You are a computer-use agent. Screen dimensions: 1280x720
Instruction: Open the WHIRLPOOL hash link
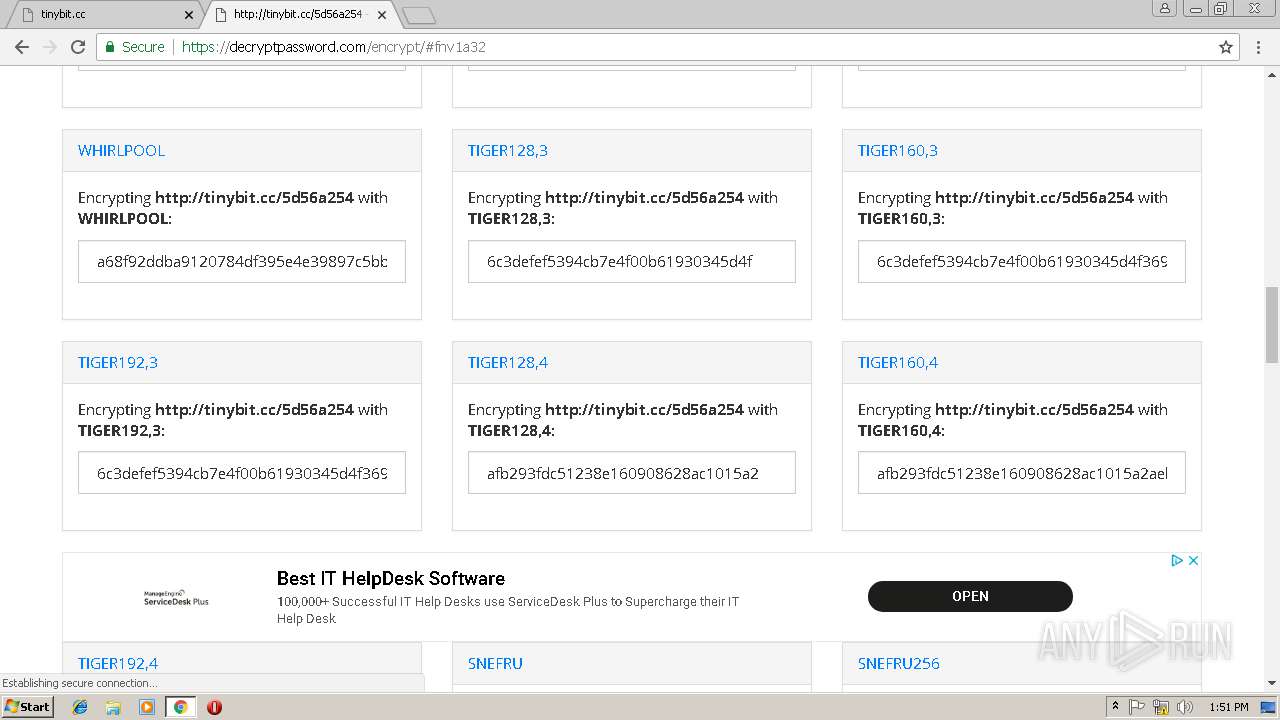121,151
